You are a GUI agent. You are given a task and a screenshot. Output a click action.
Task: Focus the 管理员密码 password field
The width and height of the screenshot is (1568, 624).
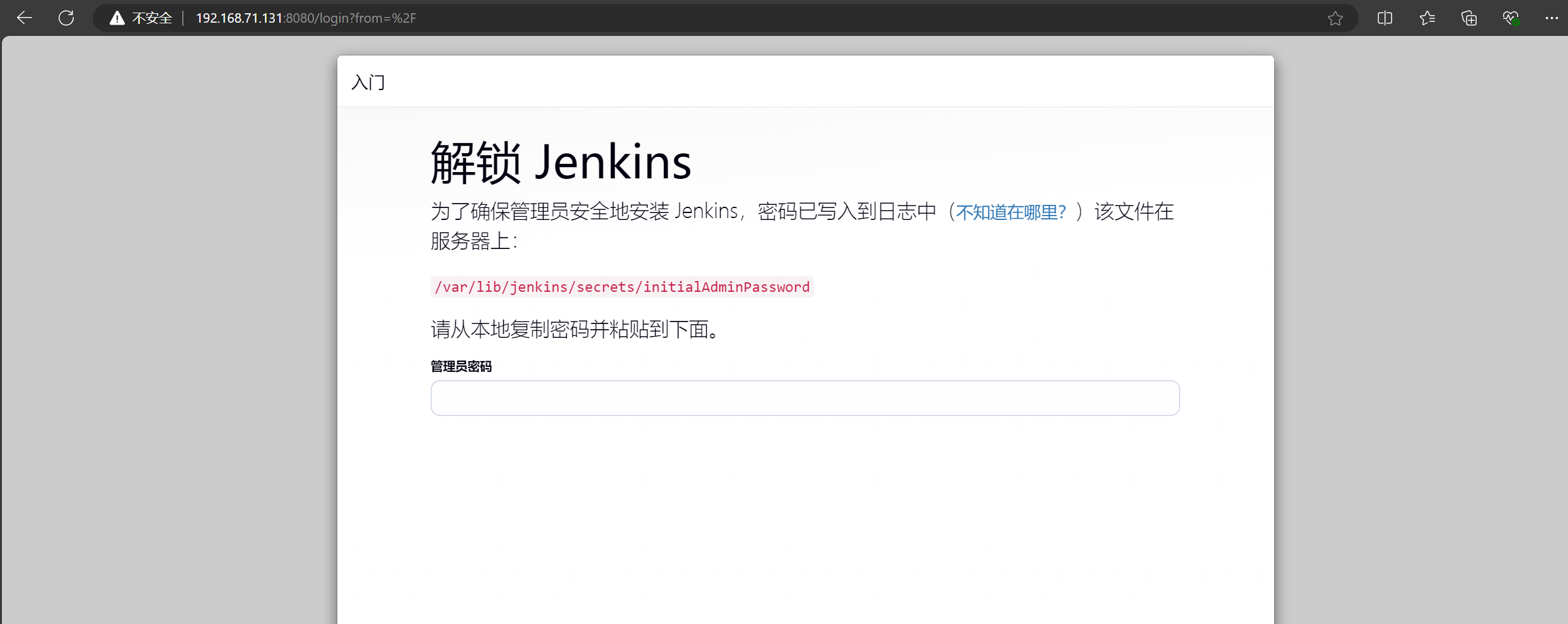pyautogui.click(x=805, y=398)
